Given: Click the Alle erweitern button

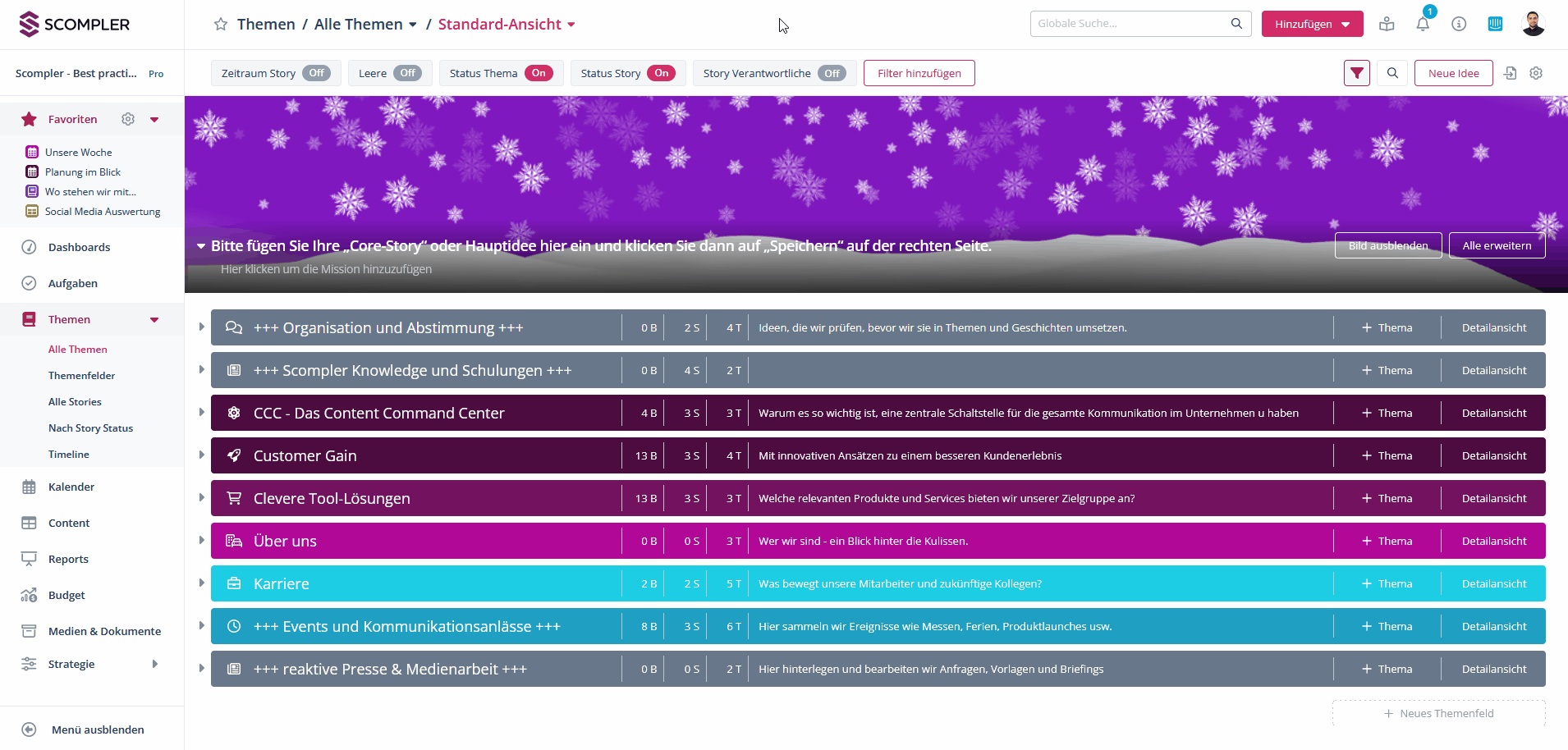Looking at the screenshot, I should (x=1497, y=245).
